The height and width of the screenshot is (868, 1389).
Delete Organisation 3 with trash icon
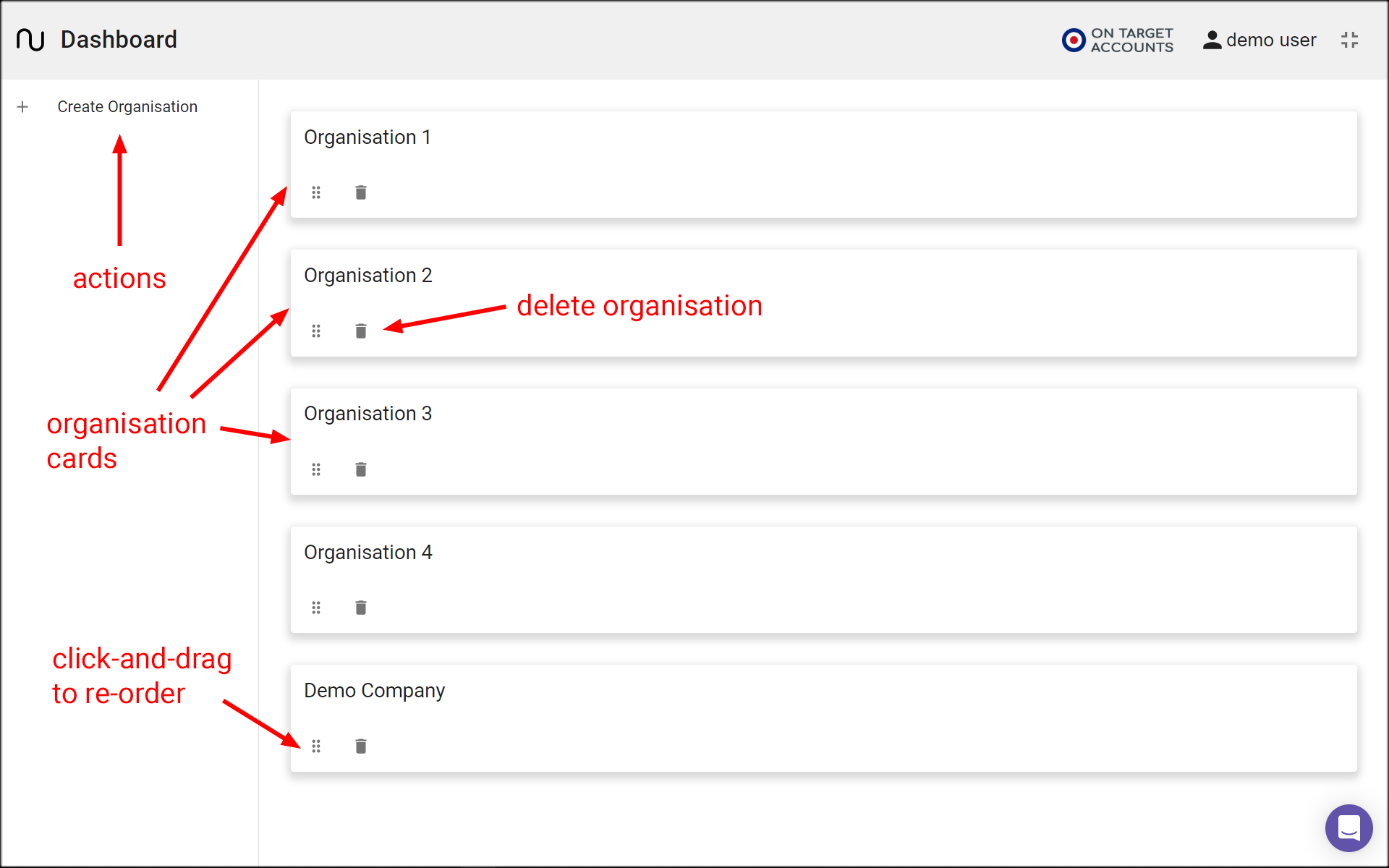point(361,469)
